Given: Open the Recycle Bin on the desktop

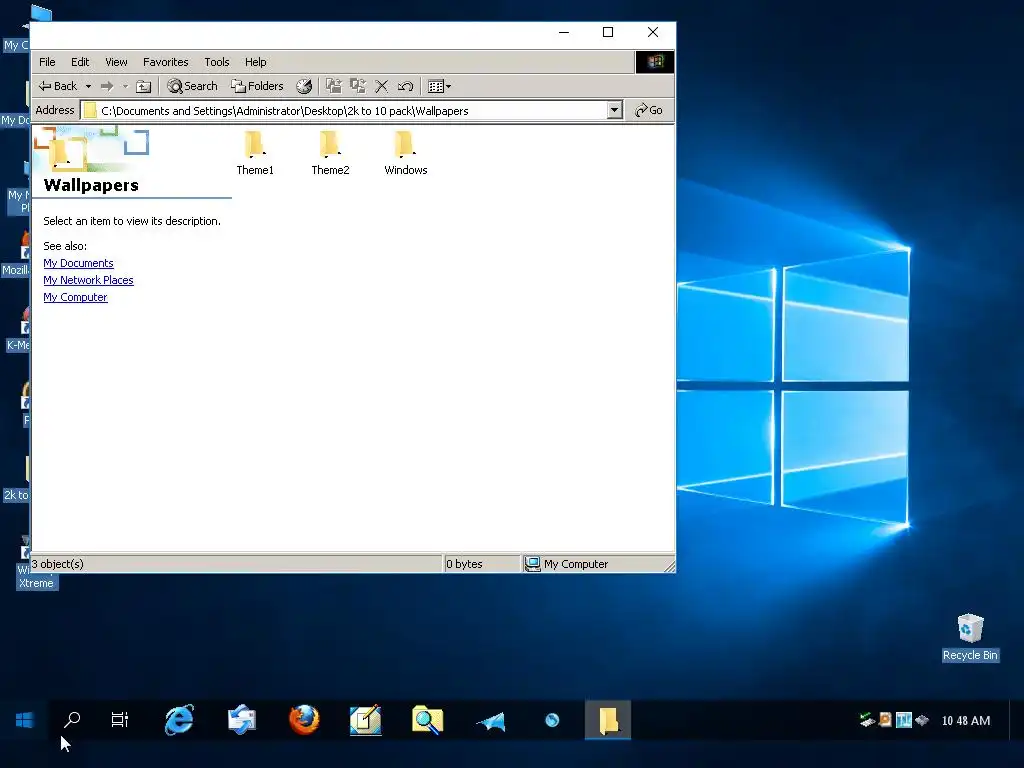Looking at the screenshot, I should pyautogui.click(x=970, y=637).
